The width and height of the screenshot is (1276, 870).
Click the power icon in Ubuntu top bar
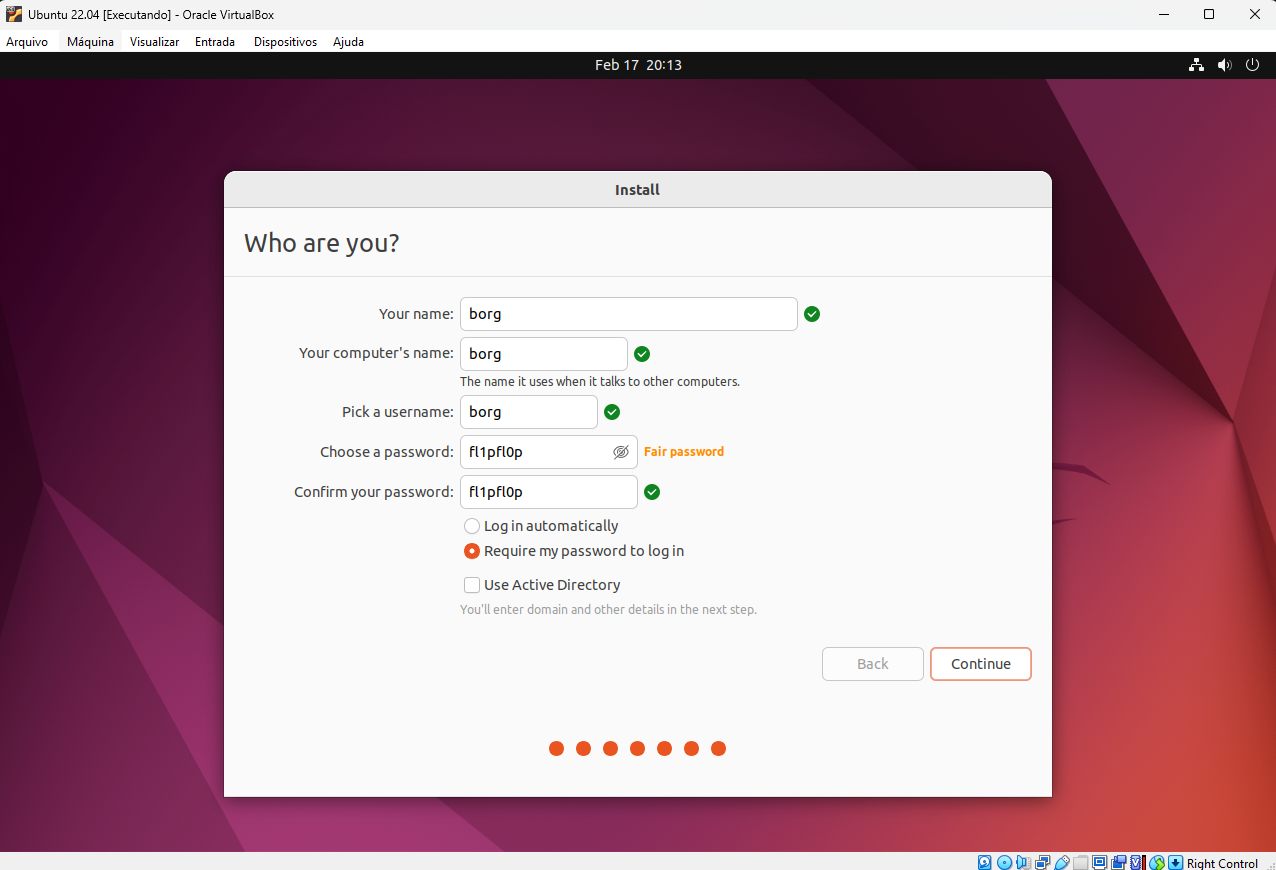click(x=1252, y=65)
